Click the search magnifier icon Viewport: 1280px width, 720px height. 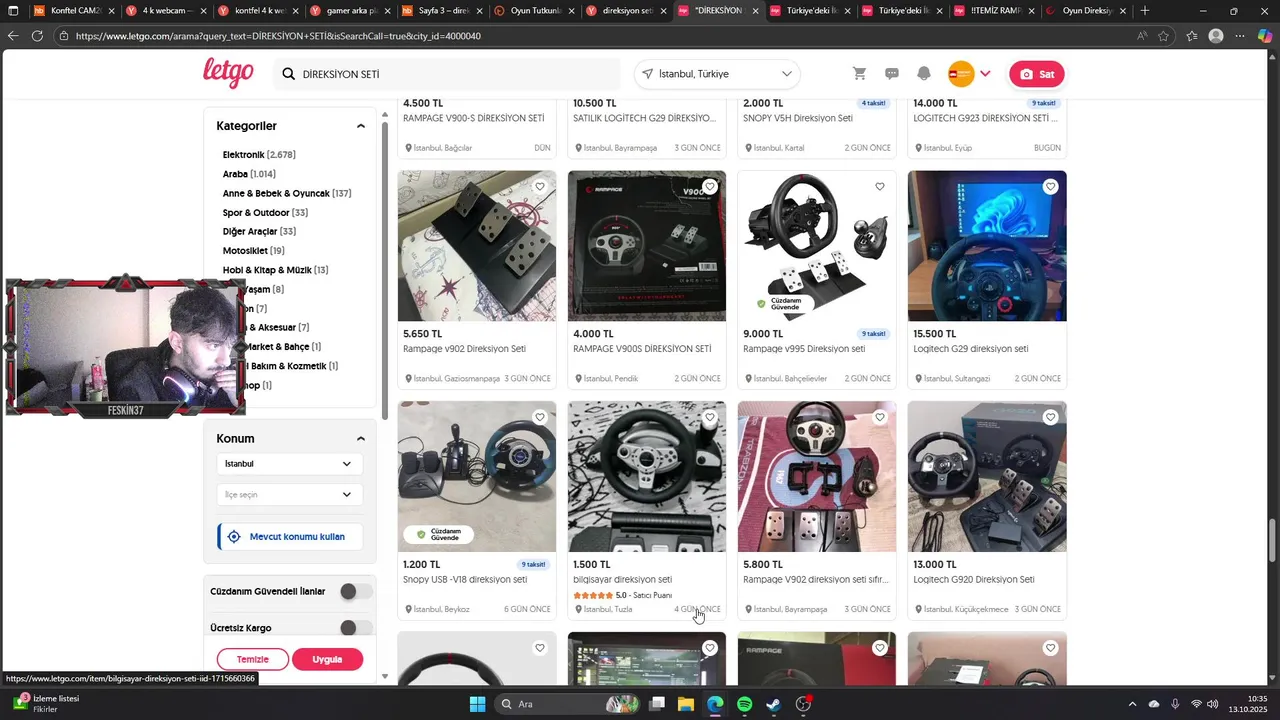pyautogui.click(x=289, y=74)
